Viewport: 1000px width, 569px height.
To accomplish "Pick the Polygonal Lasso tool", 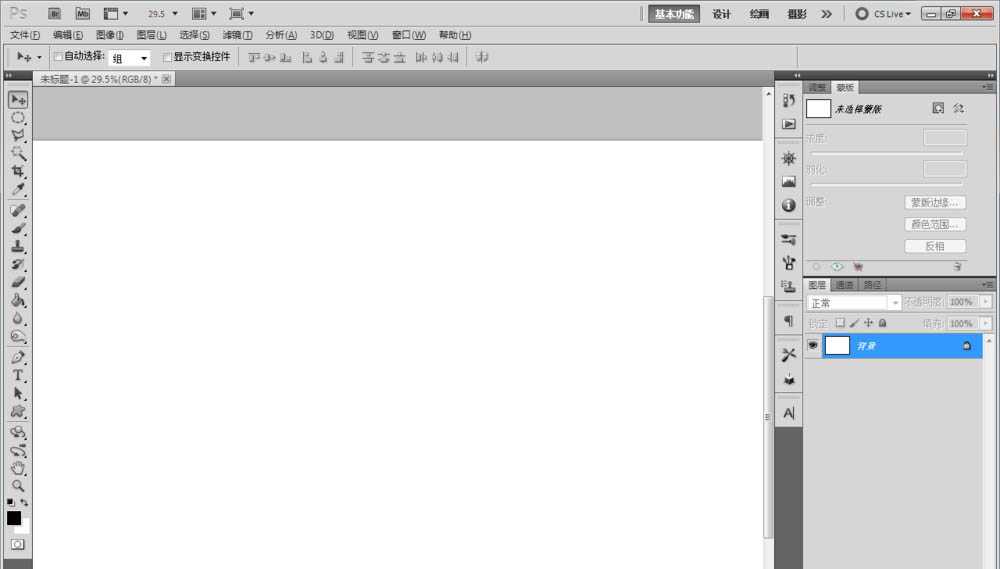I will [x=18, y=135].
